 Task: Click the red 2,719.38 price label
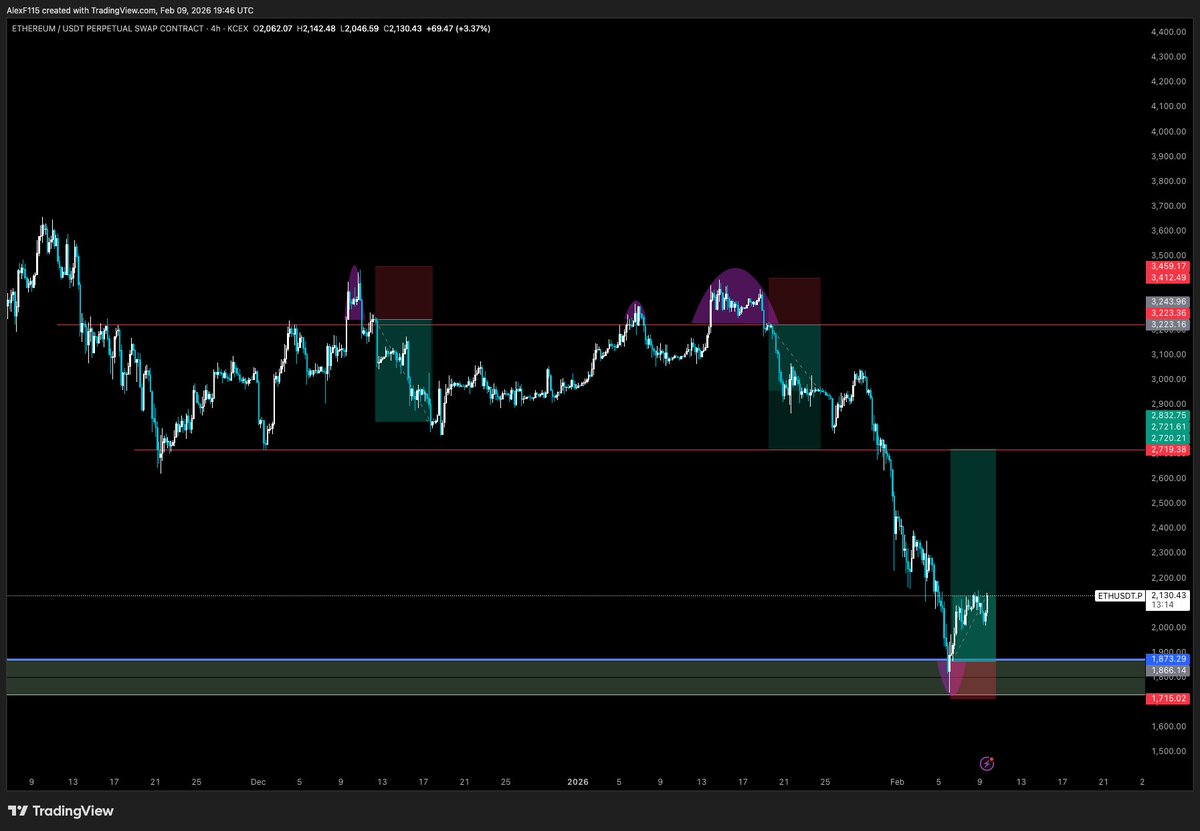[1168, 450]
